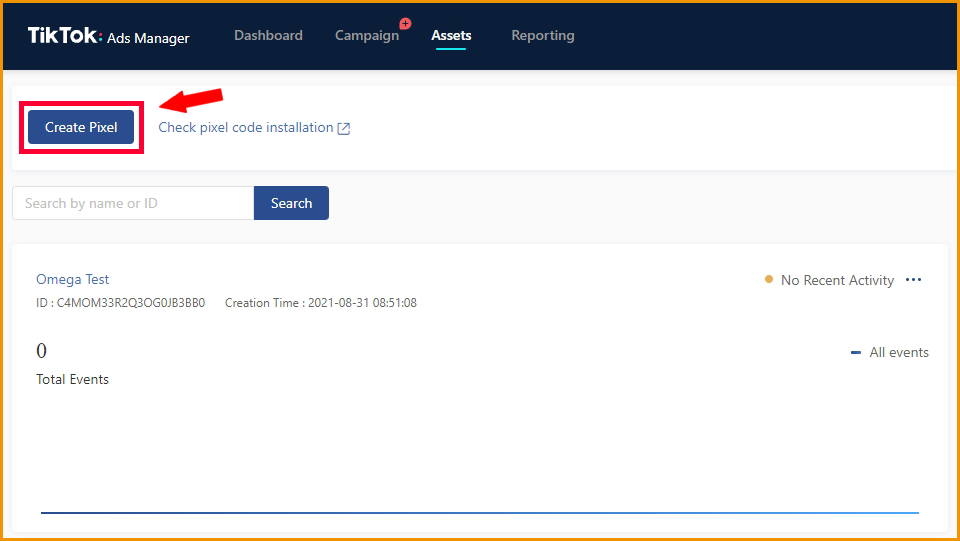Toggle the All events chart legend
This screenshot has height=541, width=960.
(890, 352)
